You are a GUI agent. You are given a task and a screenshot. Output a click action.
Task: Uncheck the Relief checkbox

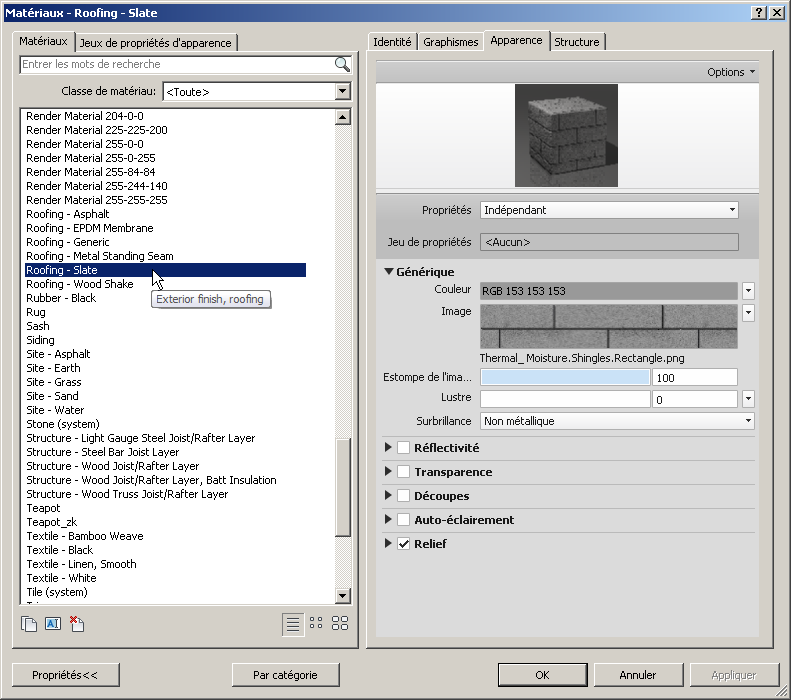point(404,544)
